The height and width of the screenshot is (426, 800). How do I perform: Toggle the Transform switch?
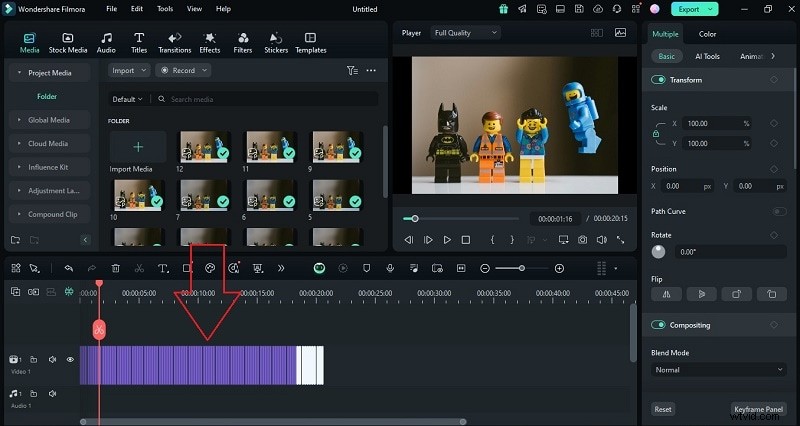point(658,80)
